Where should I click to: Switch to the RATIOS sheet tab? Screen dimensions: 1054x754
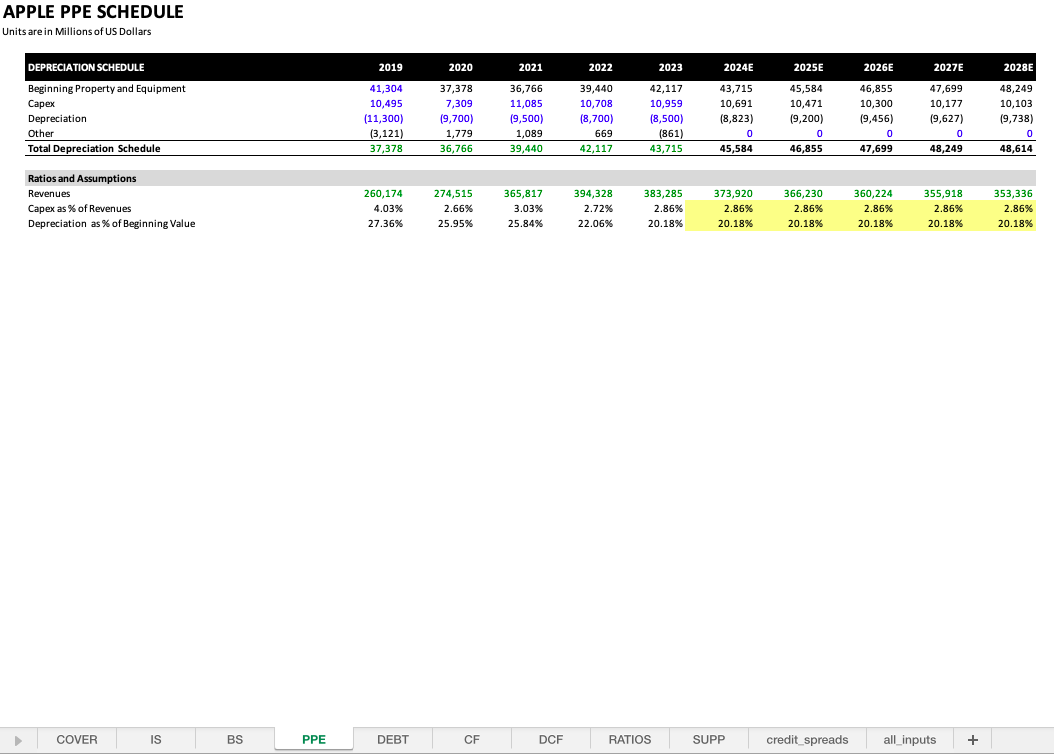(630, 739)
